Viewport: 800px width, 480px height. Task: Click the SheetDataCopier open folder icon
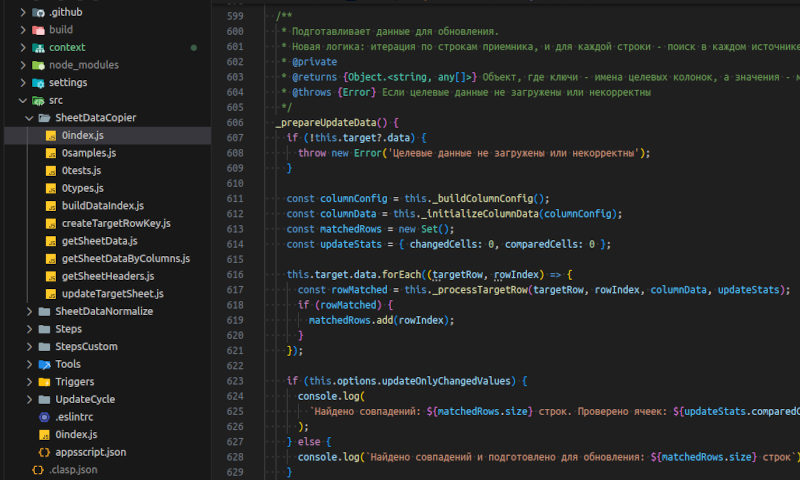tap(44, 118)
